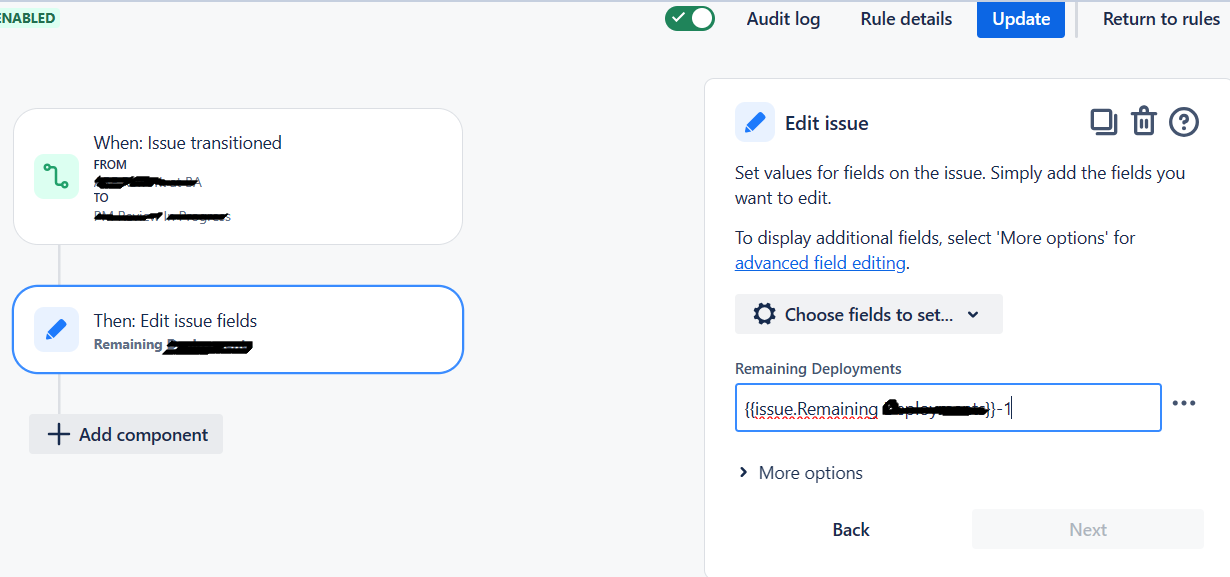Select the Issue transitioned trigger card
Screen dimensions: 1230x577
click(238, 176)
